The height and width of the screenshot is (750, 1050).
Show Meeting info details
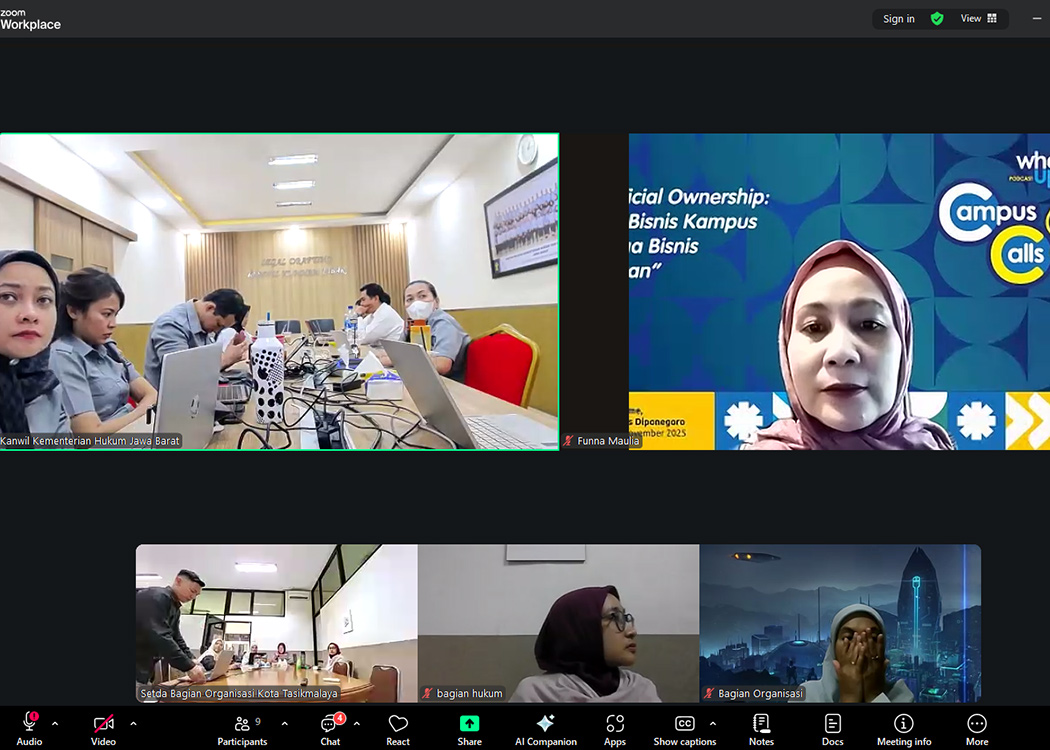903,727
